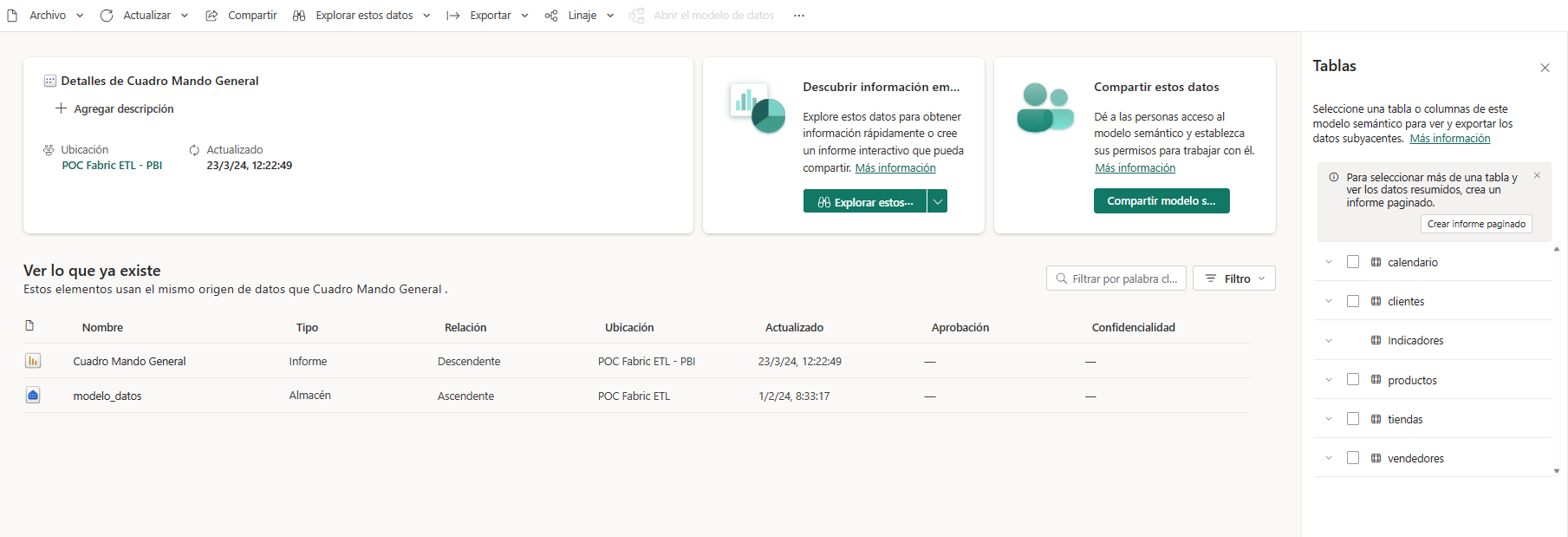Click the Indicadores table icon
Image resolution: width=1568 pixels, height=537 pixels.
coord(1376,340)
